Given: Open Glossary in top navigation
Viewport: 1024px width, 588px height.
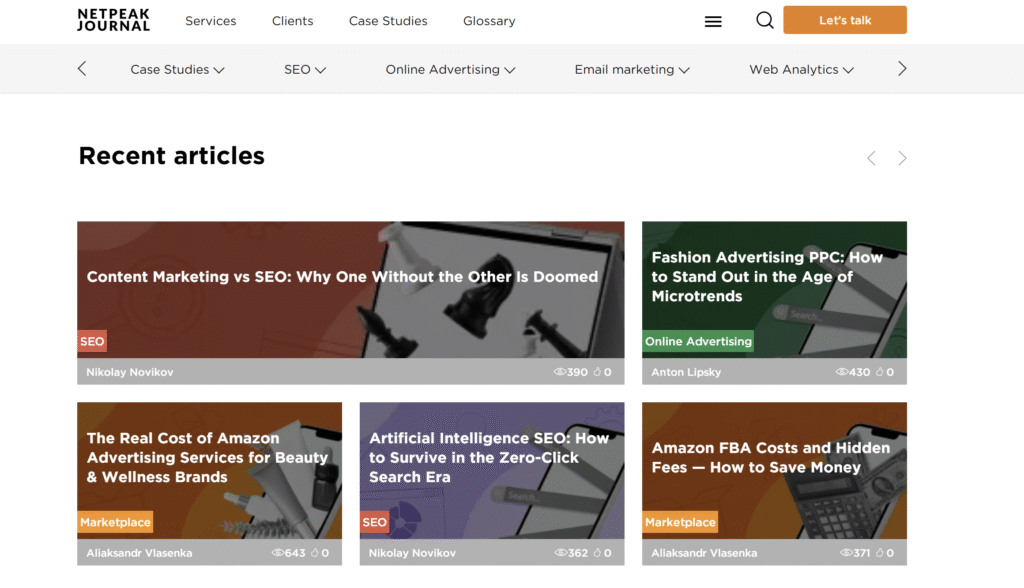Looking at the screenshot, I should click(489, 21).
